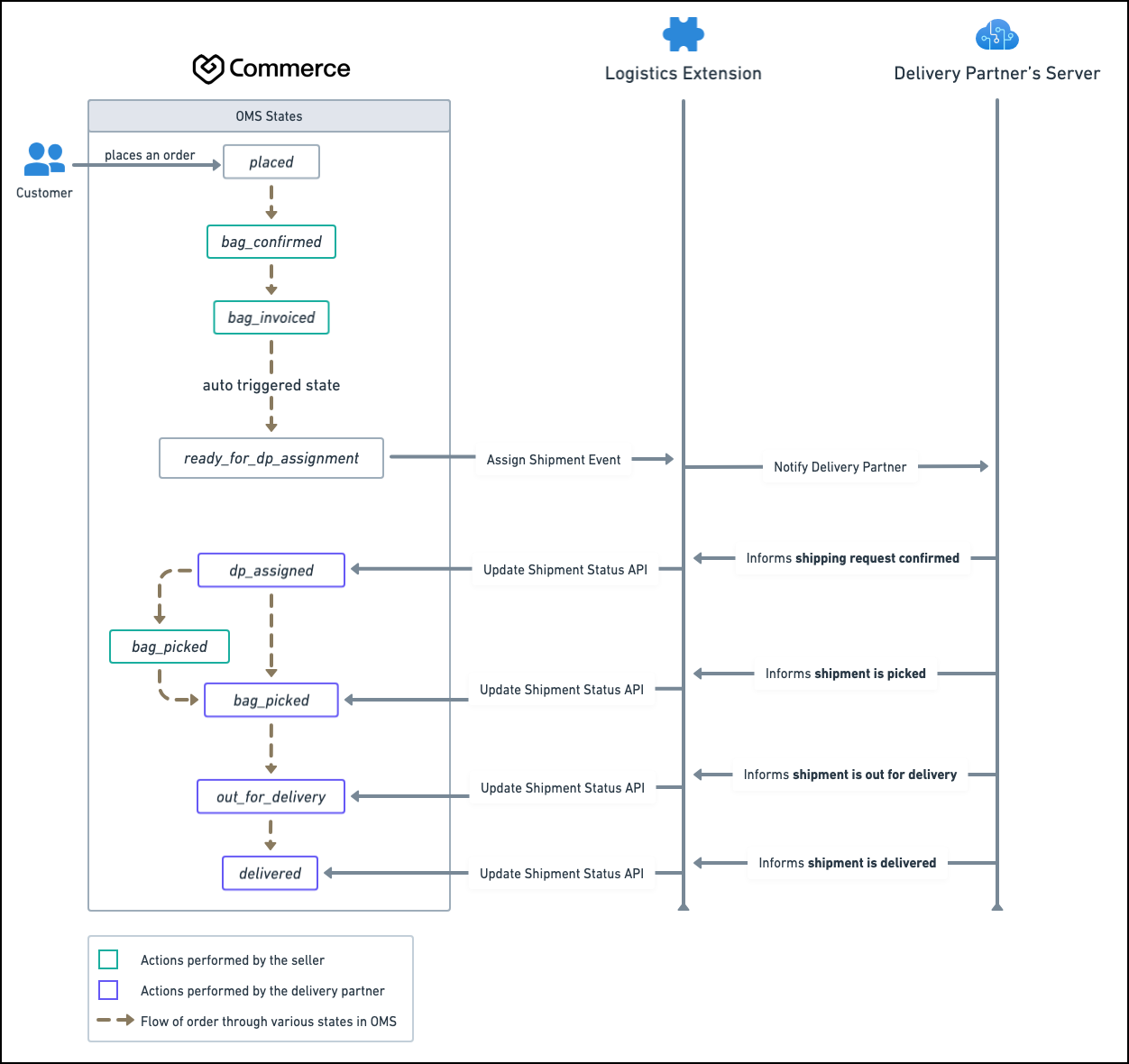Select the bag_invoiced state box

click(271, 317)
